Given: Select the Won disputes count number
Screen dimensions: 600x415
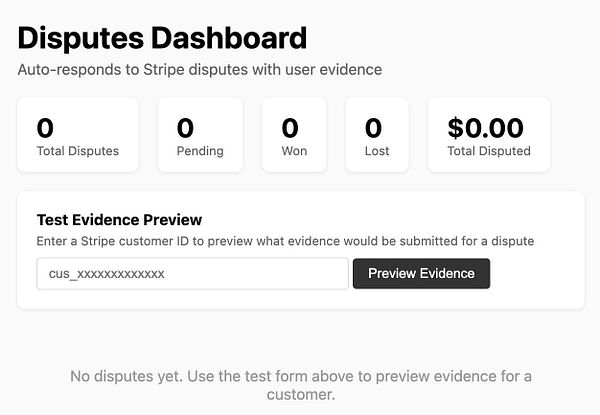Looking at the screenshot, I should (x=290, y=128).
